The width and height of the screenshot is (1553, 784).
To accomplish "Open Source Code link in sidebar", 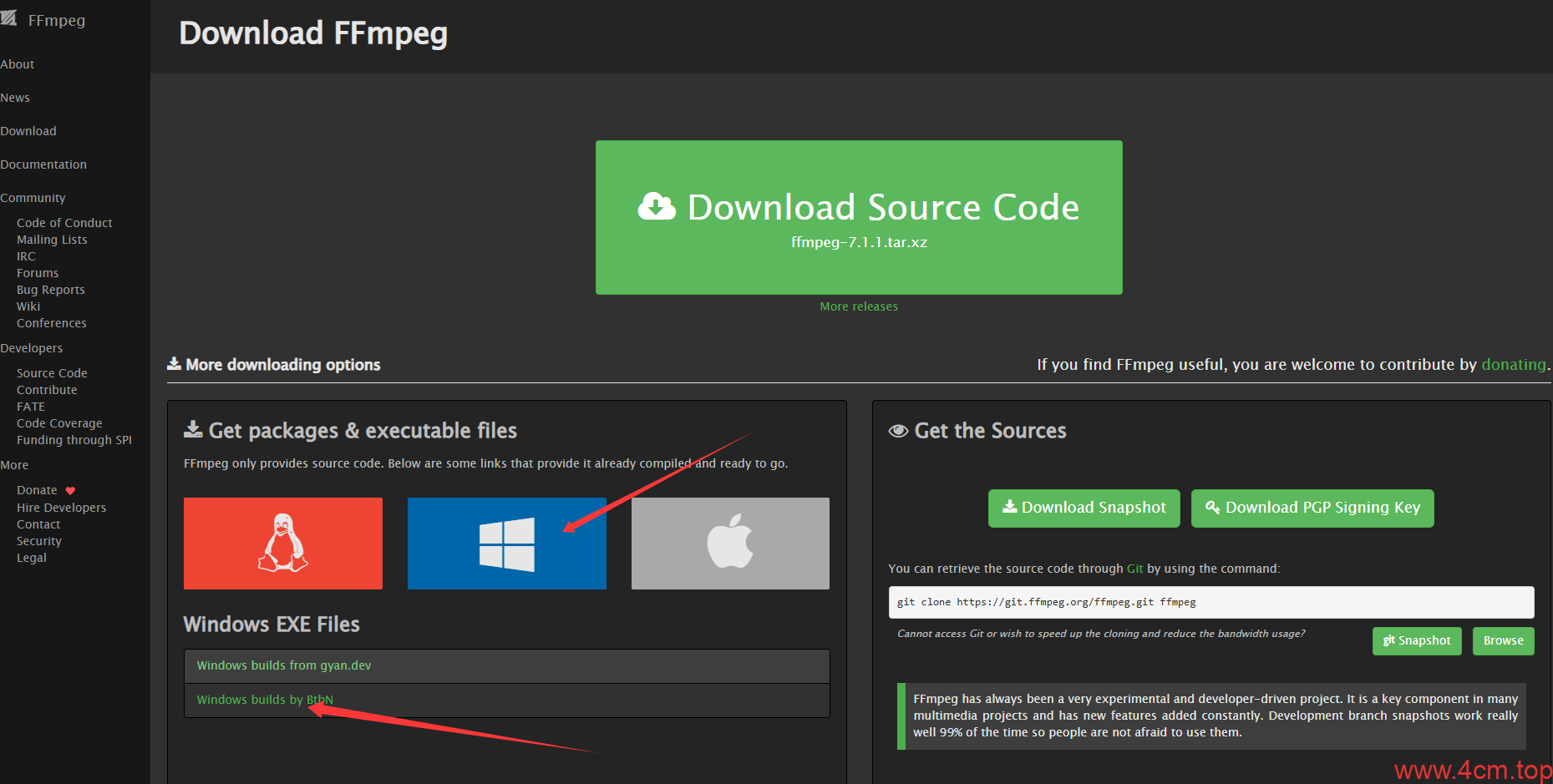I will click(x=52, y=373).
